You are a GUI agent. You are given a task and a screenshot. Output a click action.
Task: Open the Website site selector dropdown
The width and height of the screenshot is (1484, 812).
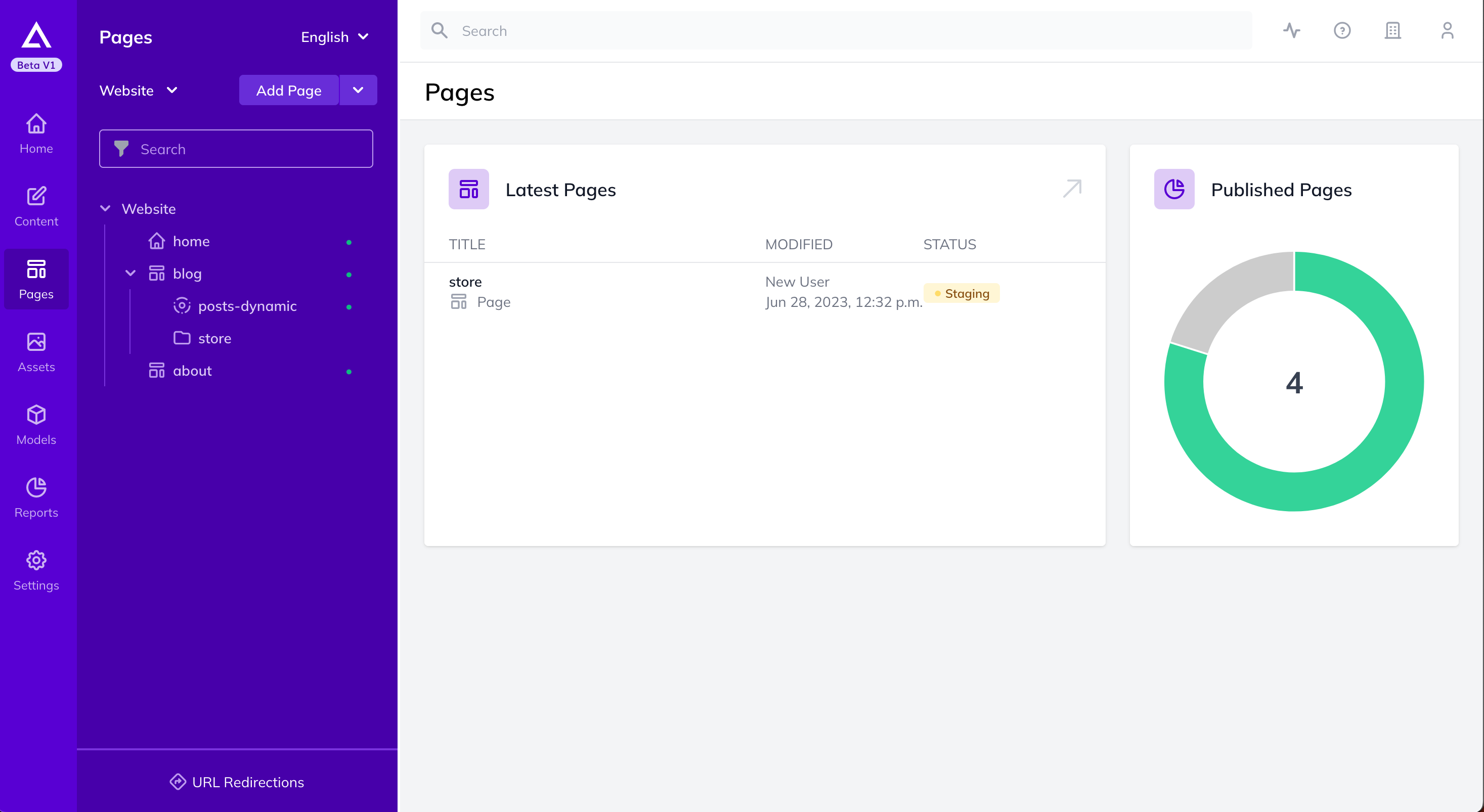138,91
